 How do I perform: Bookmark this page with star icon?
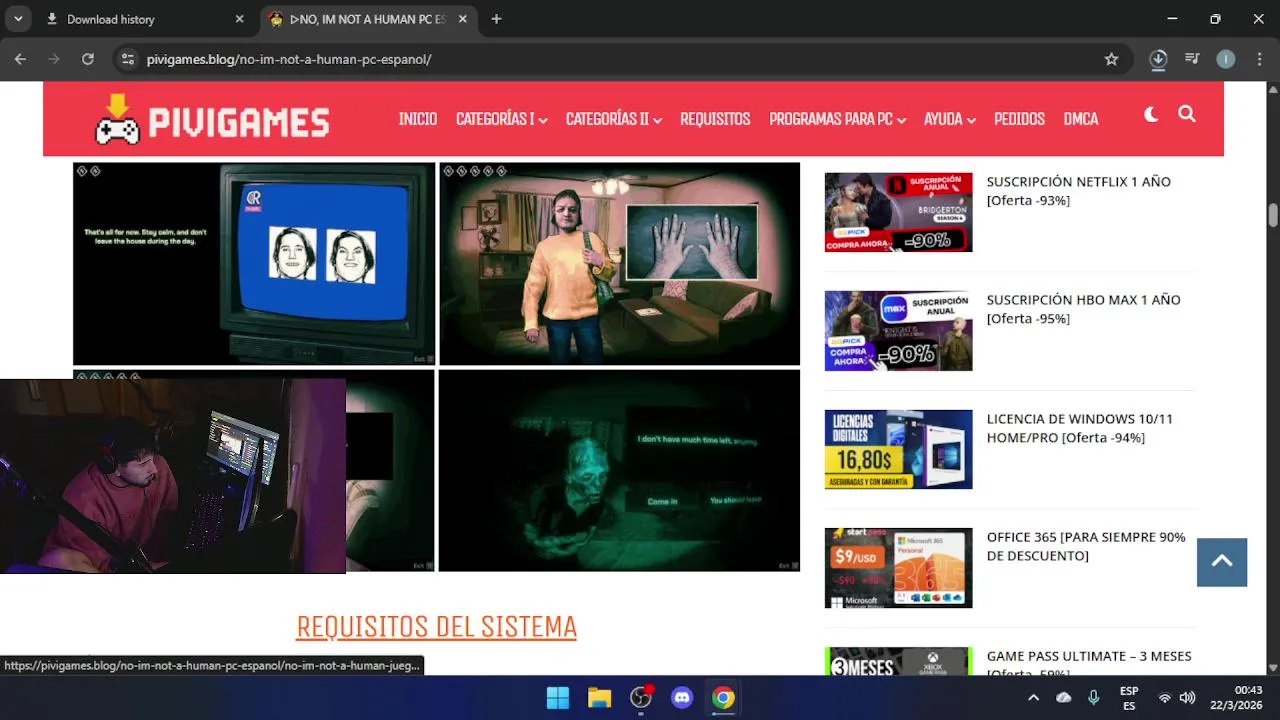1111,59
